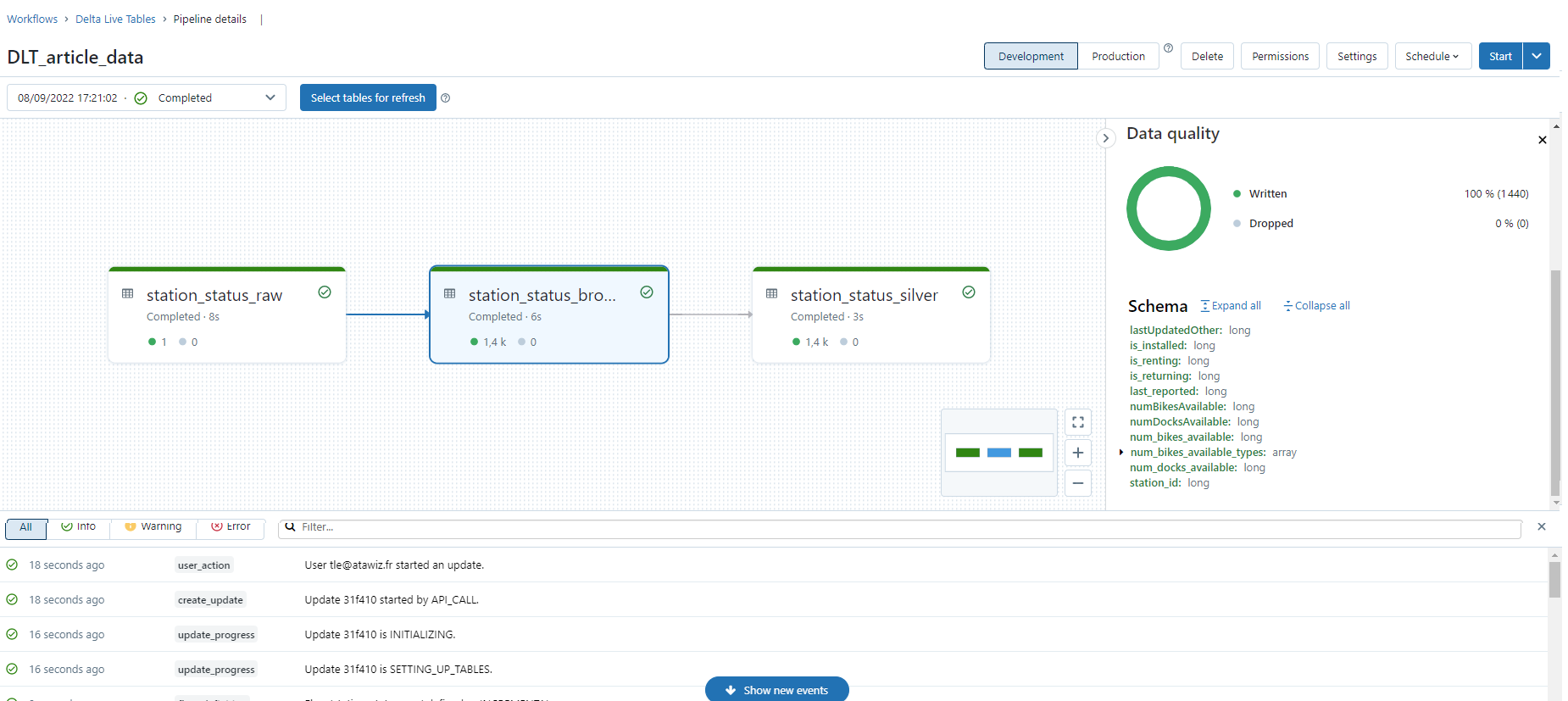This screenshot has height=701, width=1568.
Task: Zoom out of the pipeline graph
Action: point(1077,483)
